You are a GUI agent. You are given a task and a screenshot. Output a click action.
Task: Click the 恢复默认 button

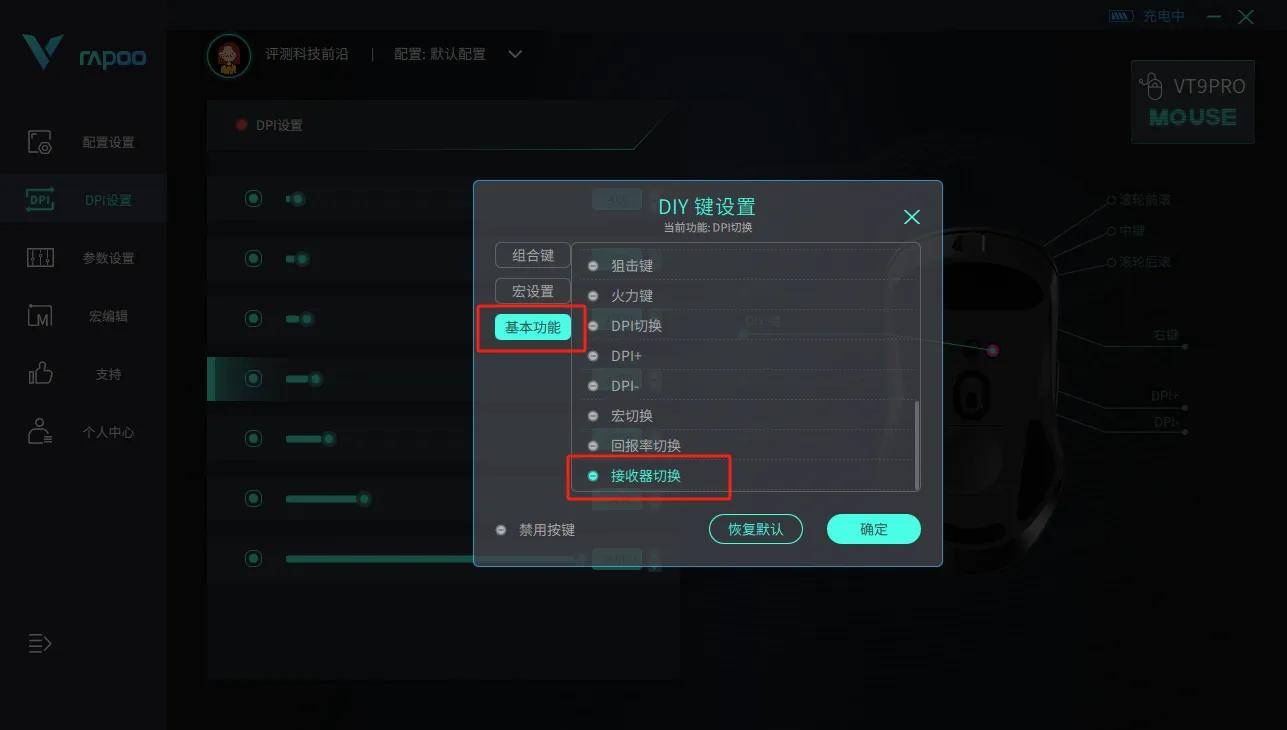point(756,529)
